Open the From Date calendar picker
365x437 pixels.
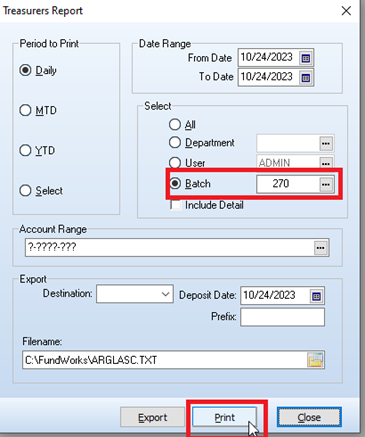tap(306, 58)
